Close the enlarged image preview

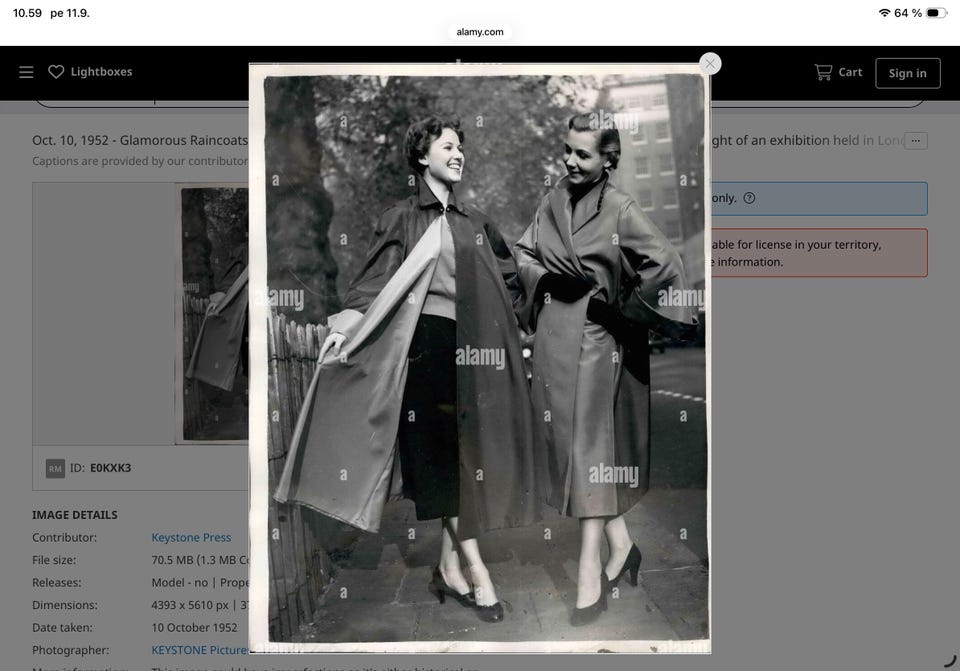[710, 64]
